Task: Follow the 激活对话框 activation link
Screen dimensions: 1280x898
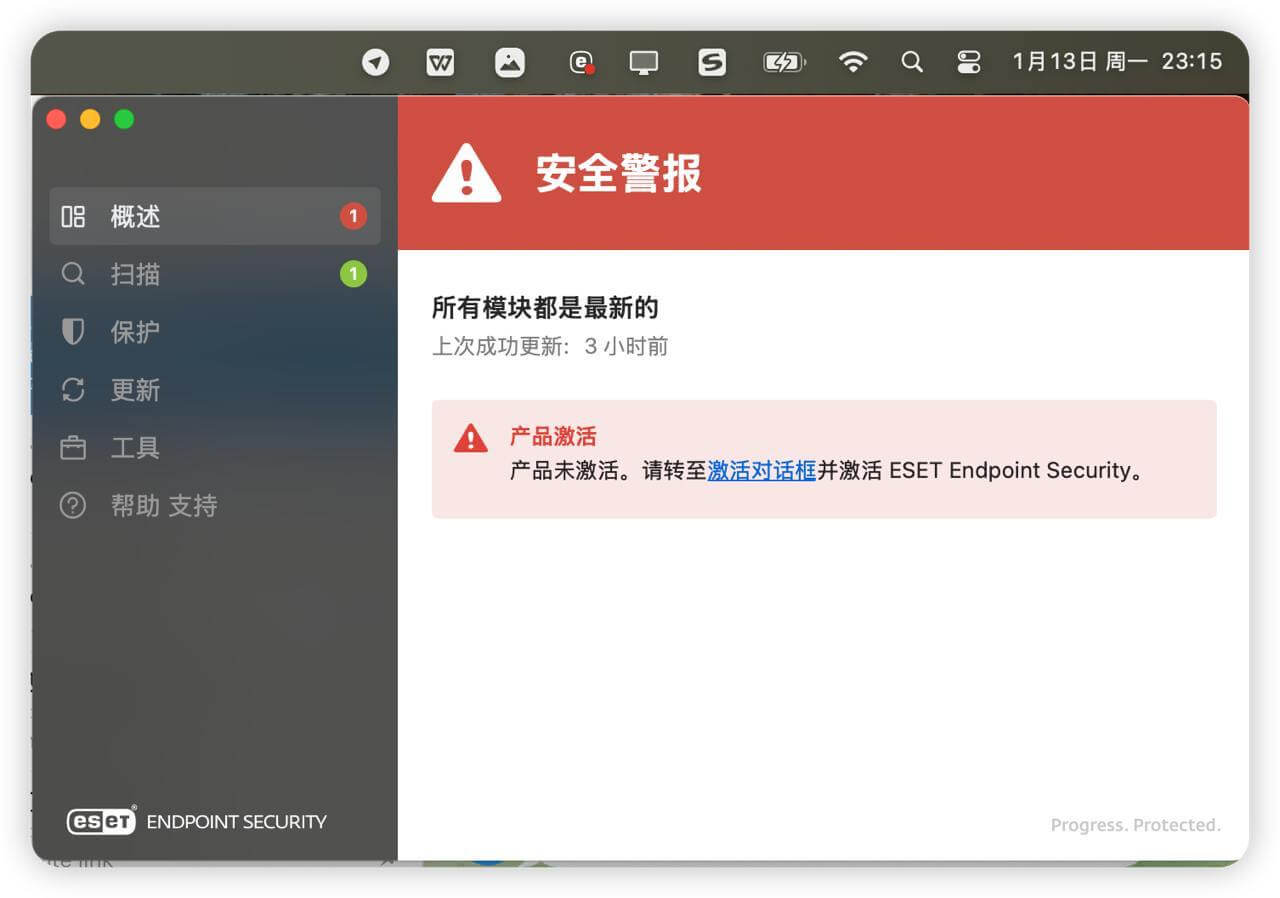Action: coord(762,471)
